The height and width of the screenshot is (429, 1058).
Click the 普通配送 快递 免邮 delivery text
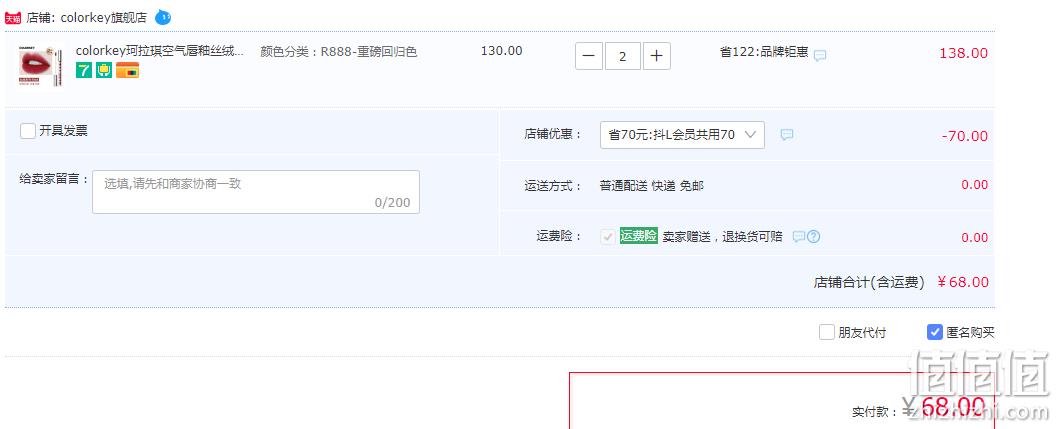tap(651, 185)
